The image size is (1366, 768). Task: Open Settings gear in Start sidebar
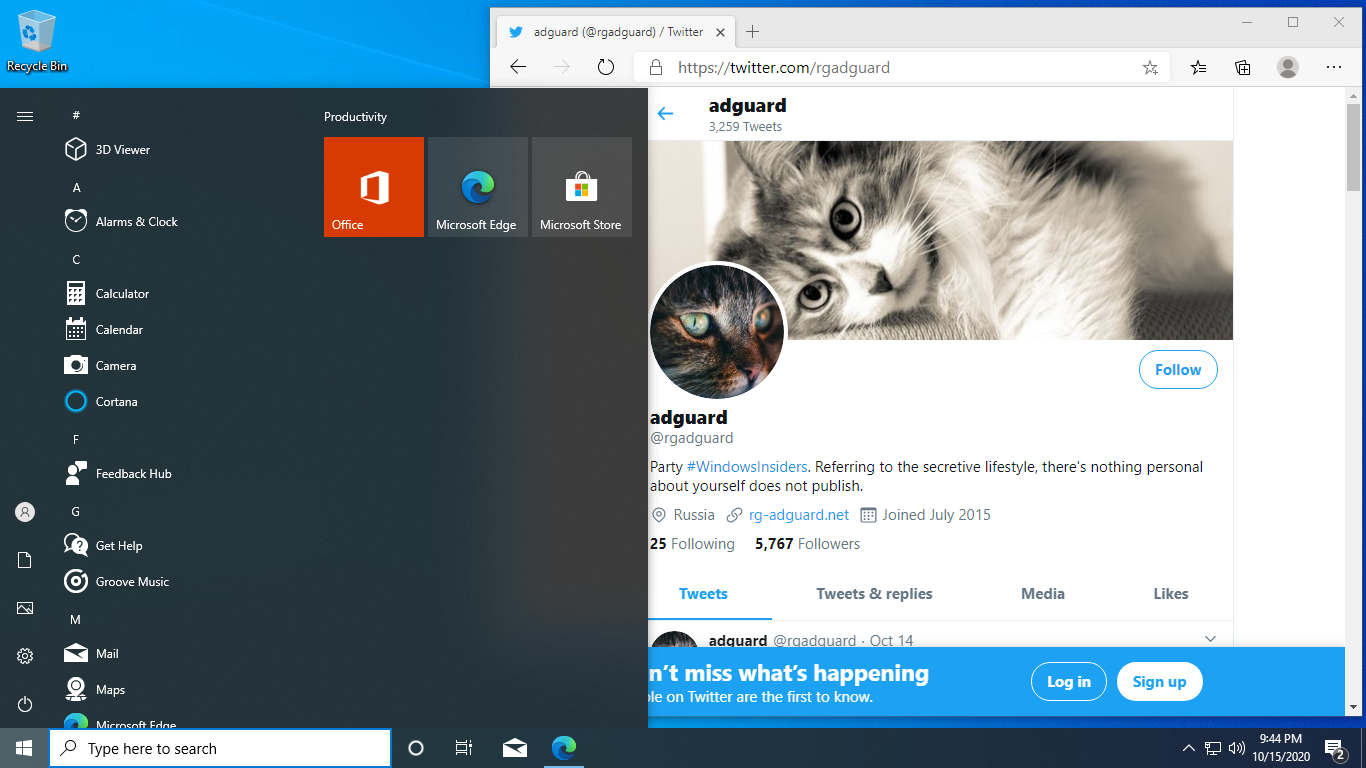tap(25, 656)
